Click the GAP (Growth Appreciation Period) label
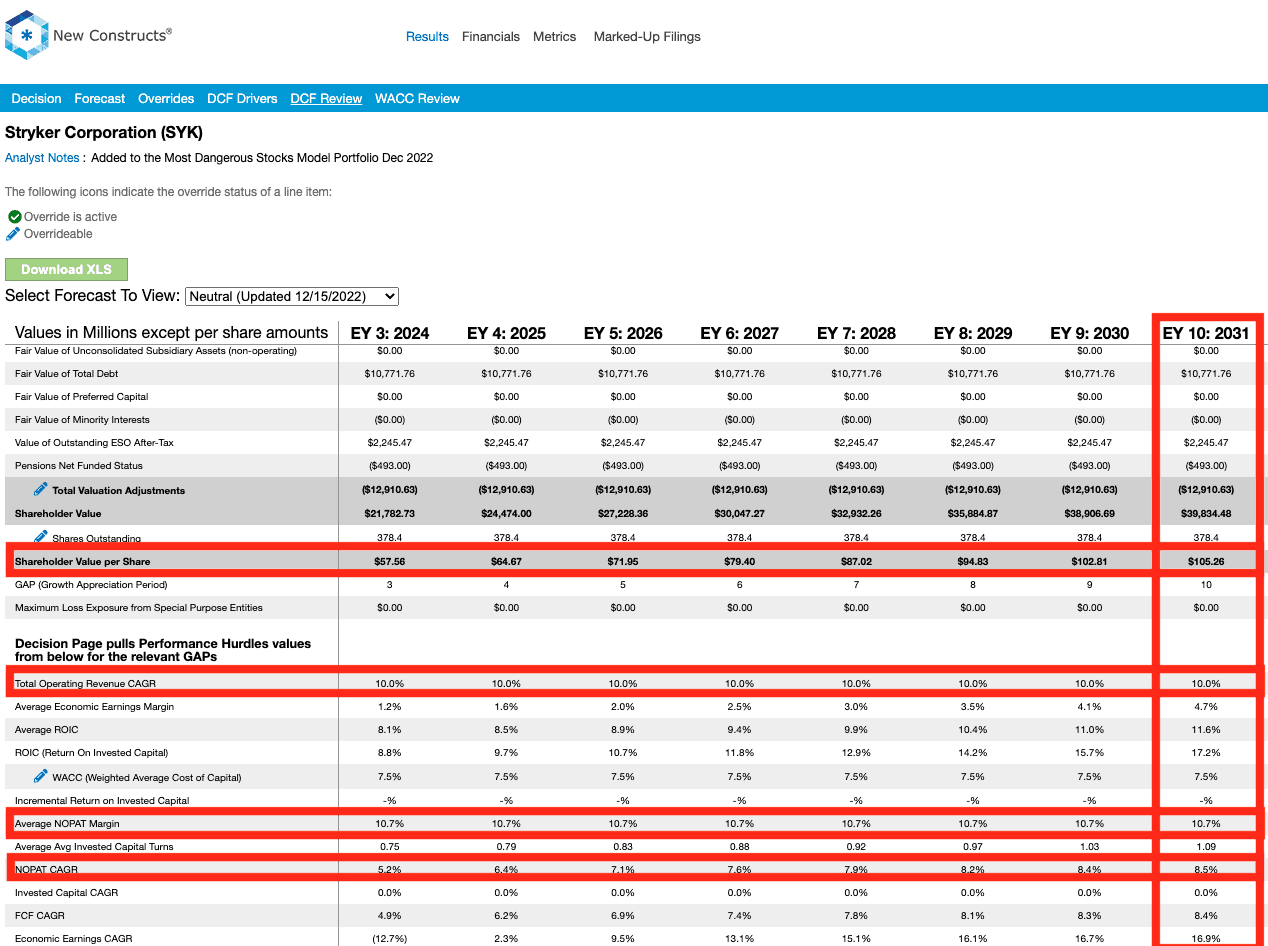This screenshot has height=946, width=1268. pos(91,584)
